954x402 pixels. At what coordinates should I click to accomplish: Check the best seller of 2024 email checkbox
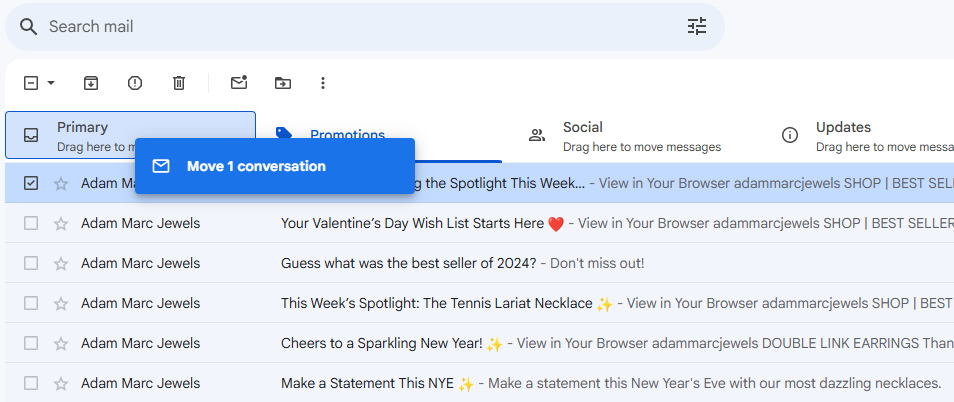coord(31,263)
